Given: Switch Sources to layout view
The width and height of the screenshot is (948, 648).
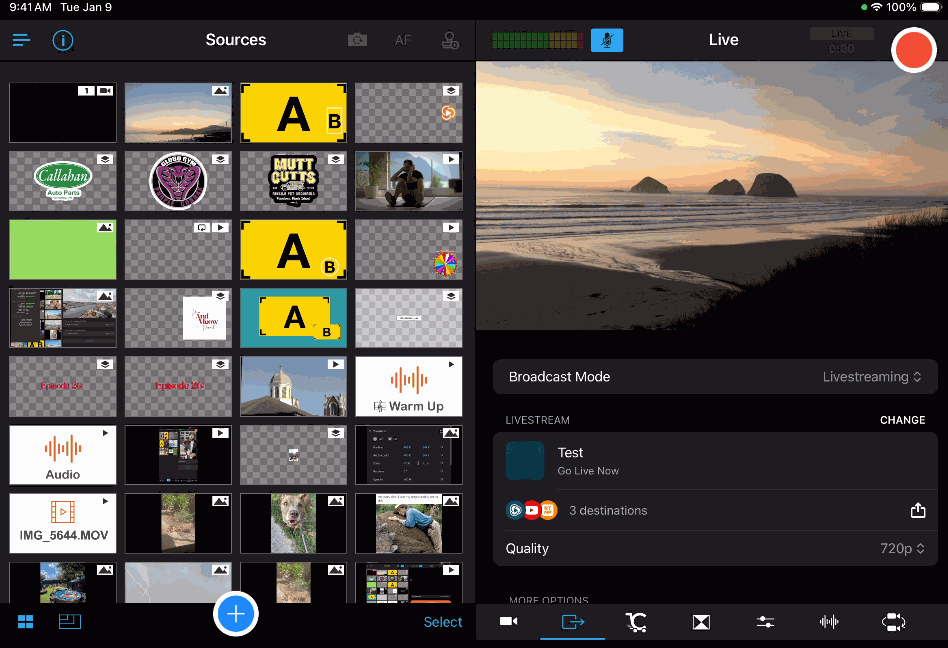Looking at the screenshot, I should click(70, 621).
